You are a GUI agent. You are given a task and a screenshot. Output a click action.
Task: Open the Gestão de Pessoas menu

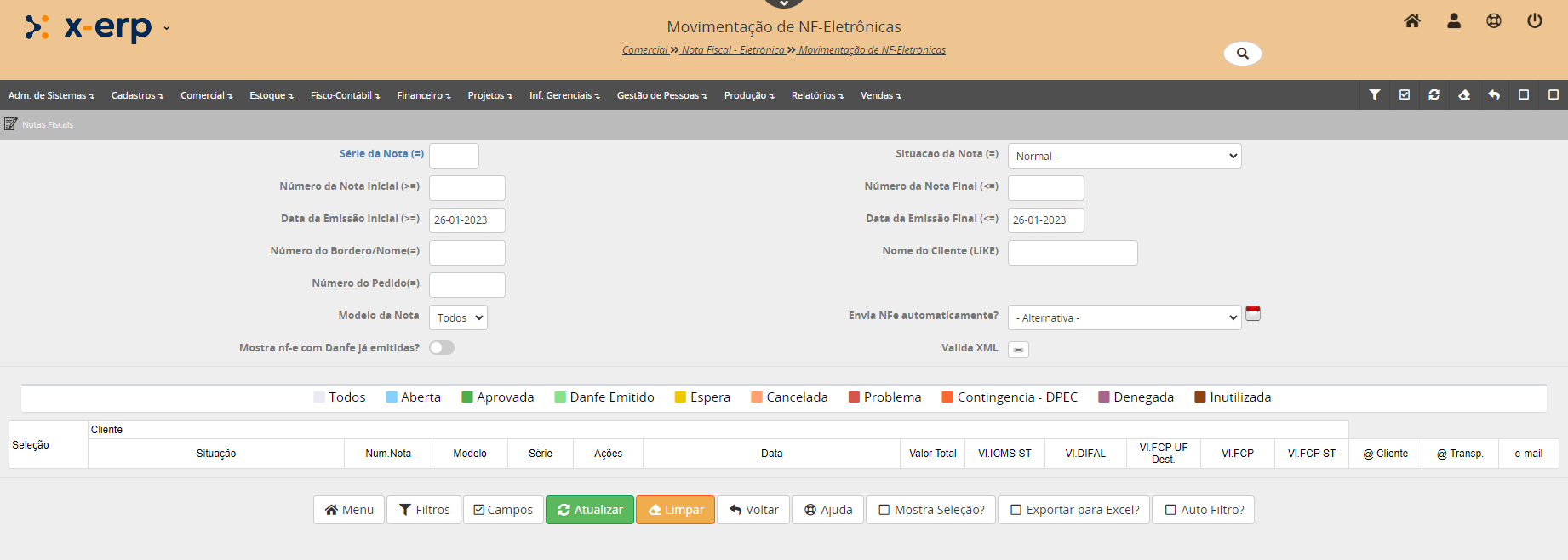661,95
